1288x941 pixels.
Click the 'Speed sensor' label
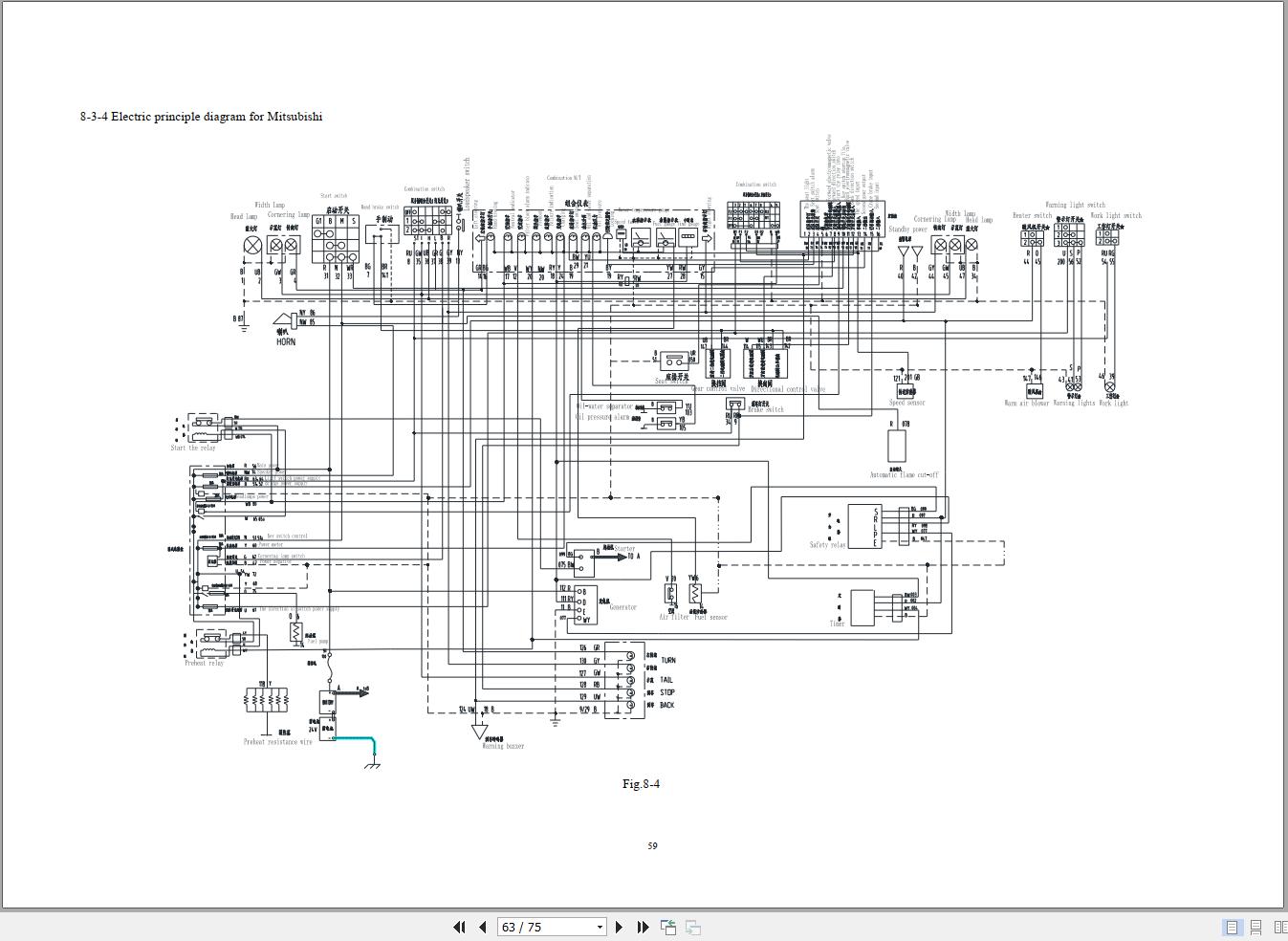coord(906,403)
